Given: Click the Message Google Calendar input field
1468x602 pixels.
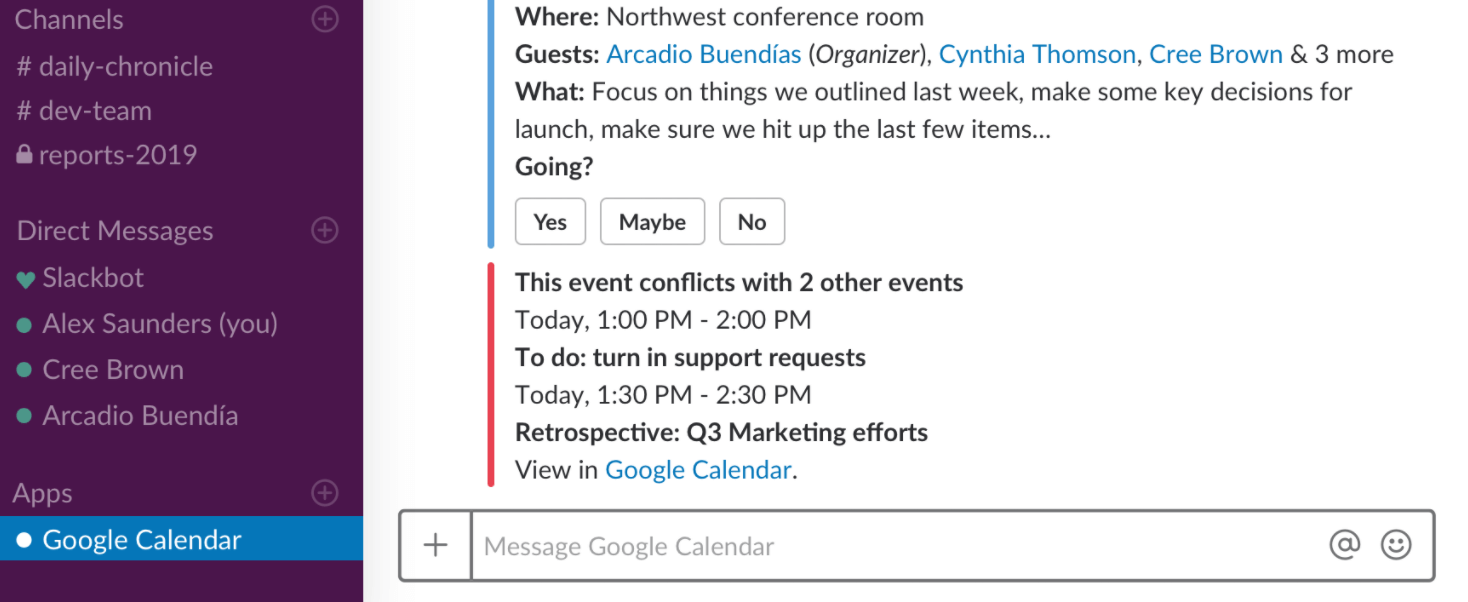Looking at the screenshot, I should point(900,545).
